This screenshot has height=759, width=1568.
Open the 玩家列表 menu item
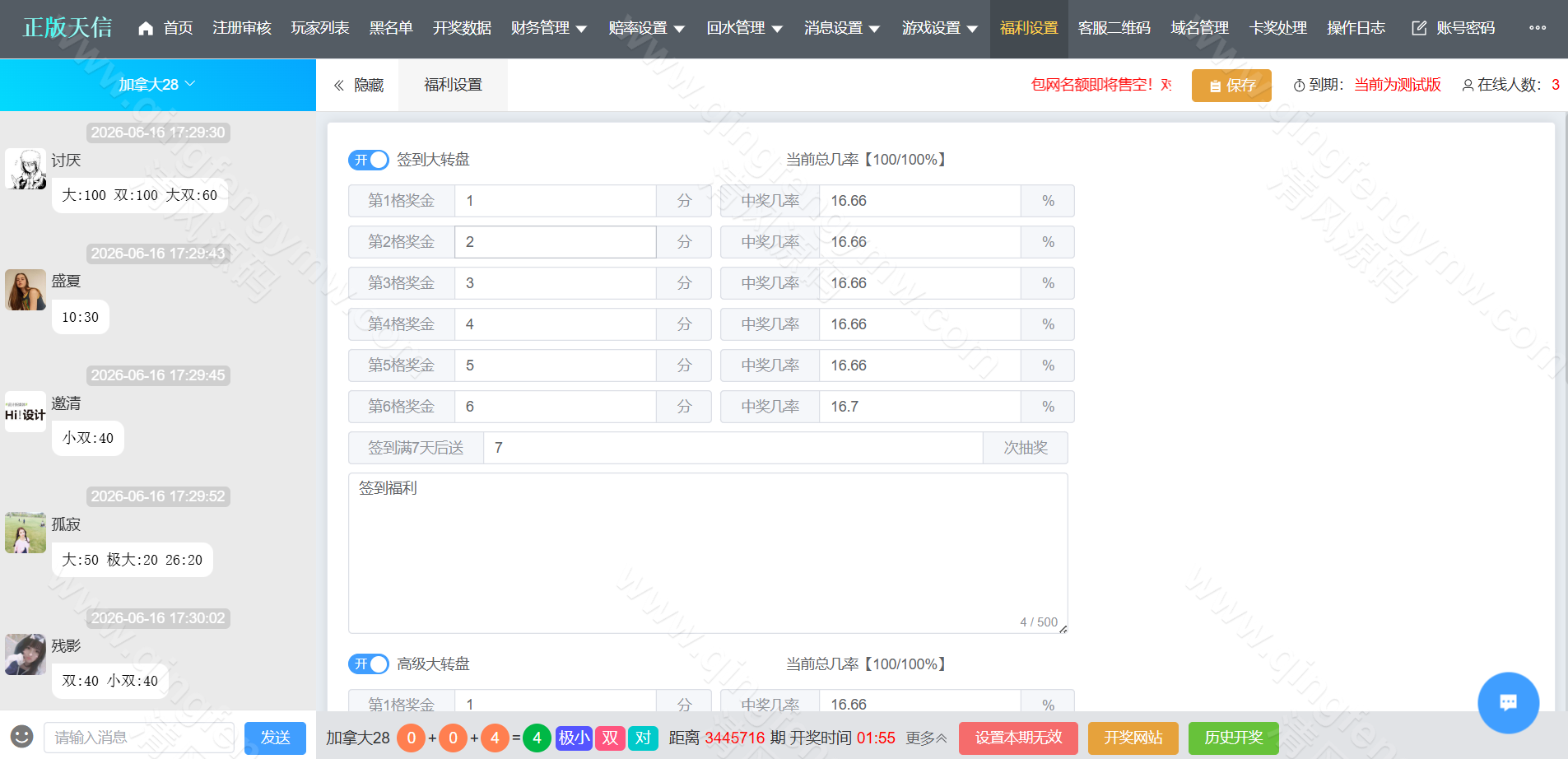(x=320, y=28)
